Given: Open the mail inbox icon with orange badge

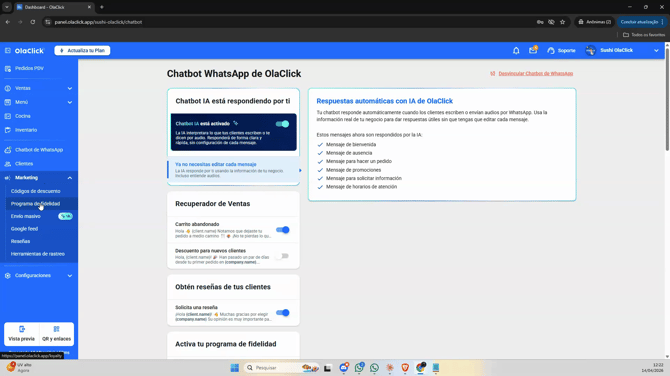Looking at the screenshot, I should click(533, 50).
